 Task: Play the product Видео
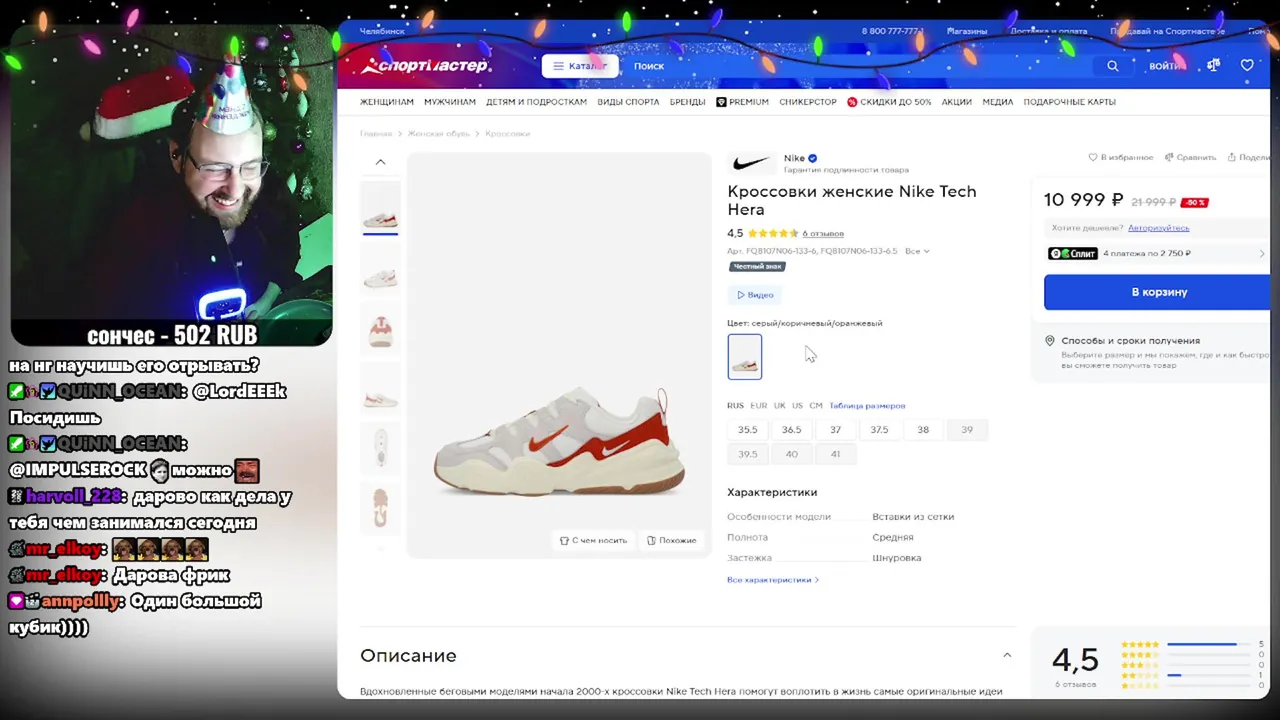[755, 295]
